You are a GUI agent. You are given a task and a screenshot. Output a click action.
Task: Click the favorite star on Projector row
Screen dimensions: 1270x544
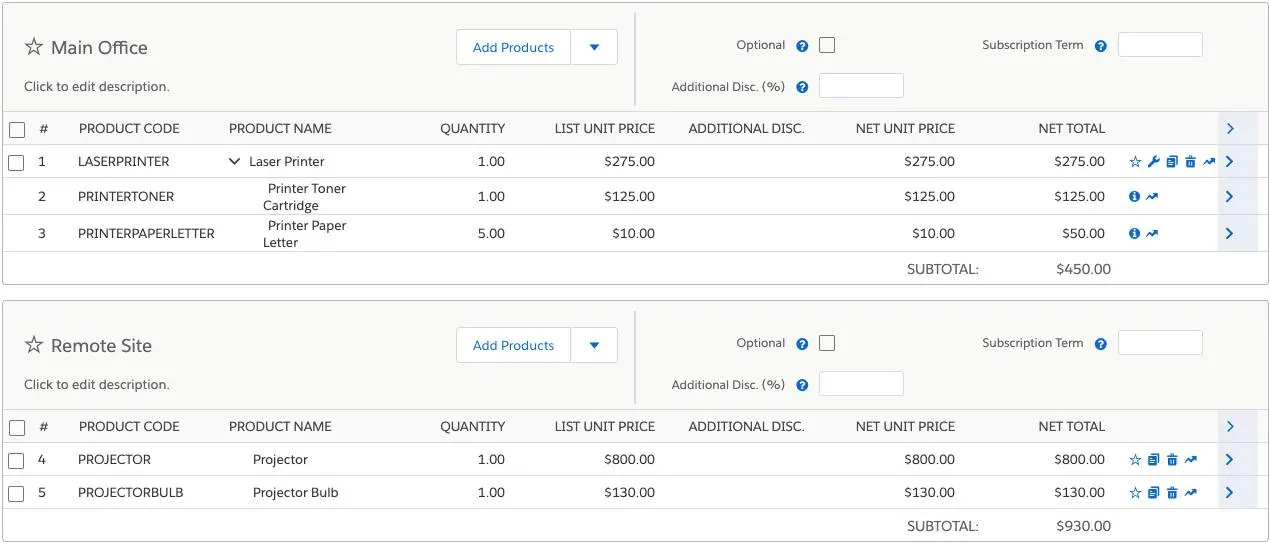tap(1135, 460)
